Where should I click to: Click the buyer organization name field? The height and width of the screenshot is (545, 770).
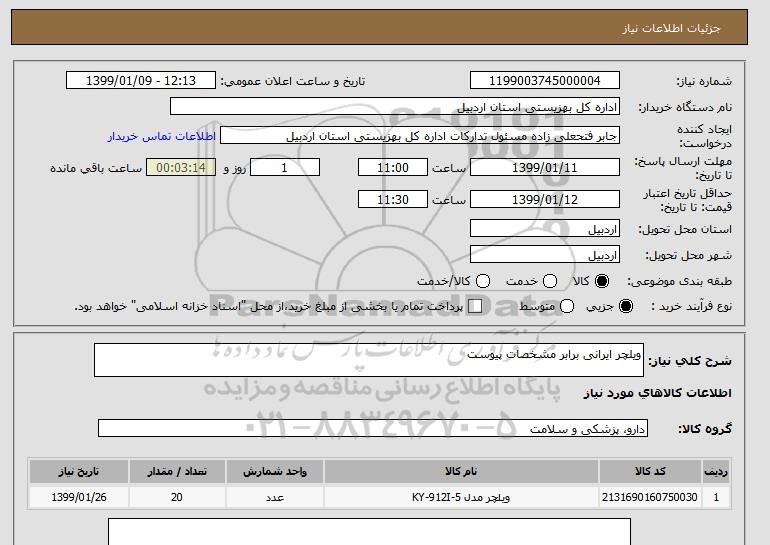(x=395, y=107)
